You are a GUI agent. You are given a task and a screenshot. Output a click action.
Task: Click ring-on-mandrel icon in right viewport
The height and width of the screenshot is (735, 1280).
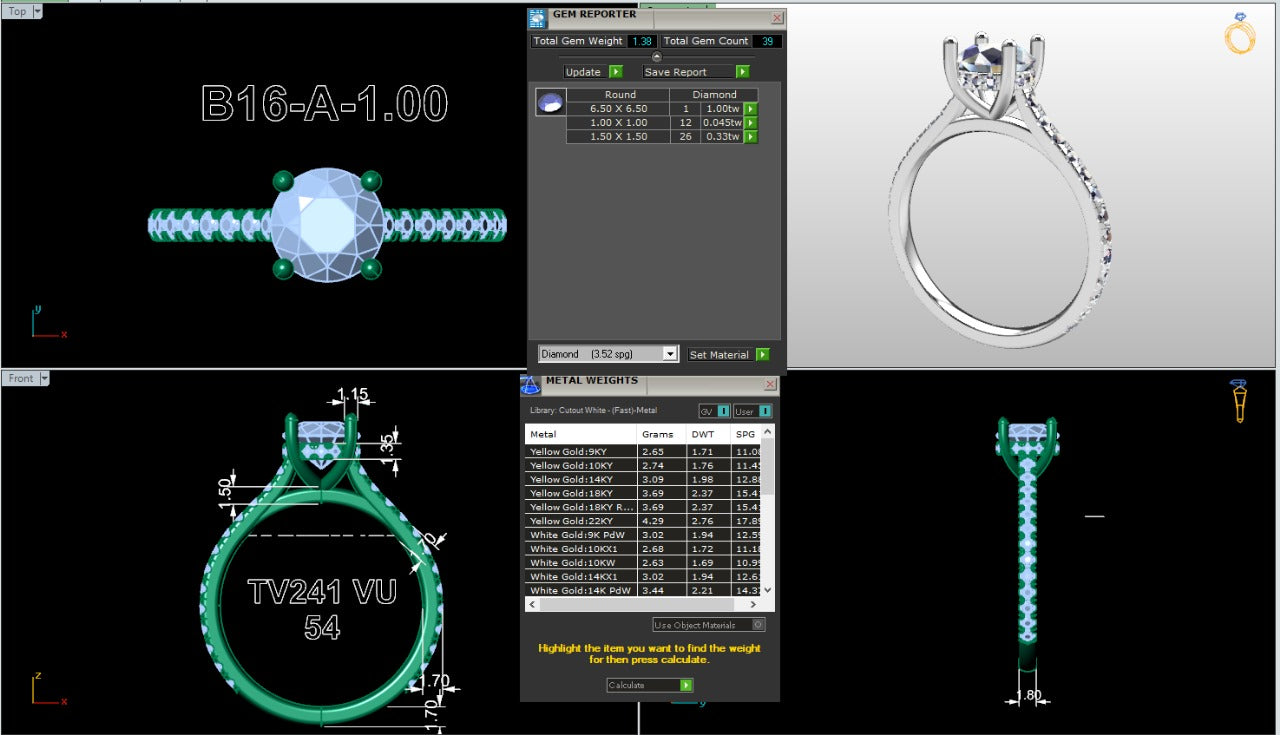pyautogui.click(x=1240, y=400)
